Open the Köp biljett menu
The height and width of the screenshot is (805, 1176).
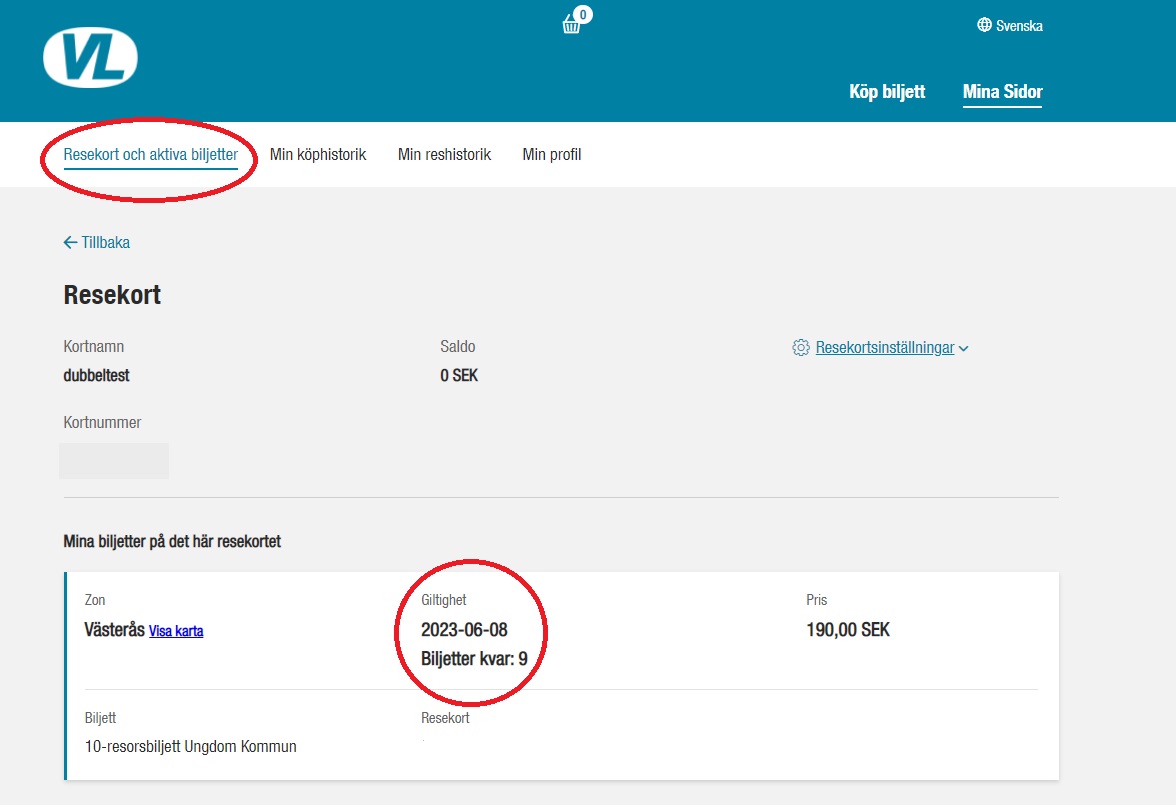[x=887, y=92]
